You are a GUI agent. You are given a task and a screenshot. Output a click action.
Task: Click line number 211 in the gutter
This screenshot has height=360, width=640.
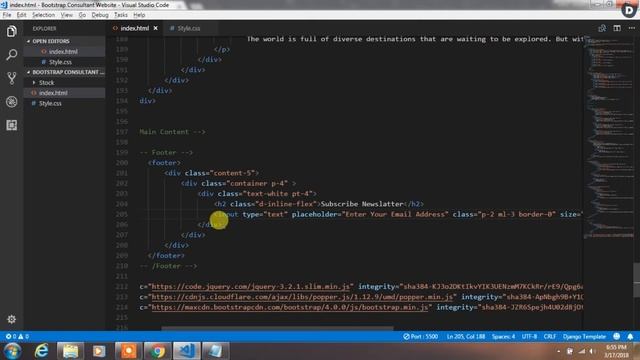pyautogui.click(x=122, y=276)
